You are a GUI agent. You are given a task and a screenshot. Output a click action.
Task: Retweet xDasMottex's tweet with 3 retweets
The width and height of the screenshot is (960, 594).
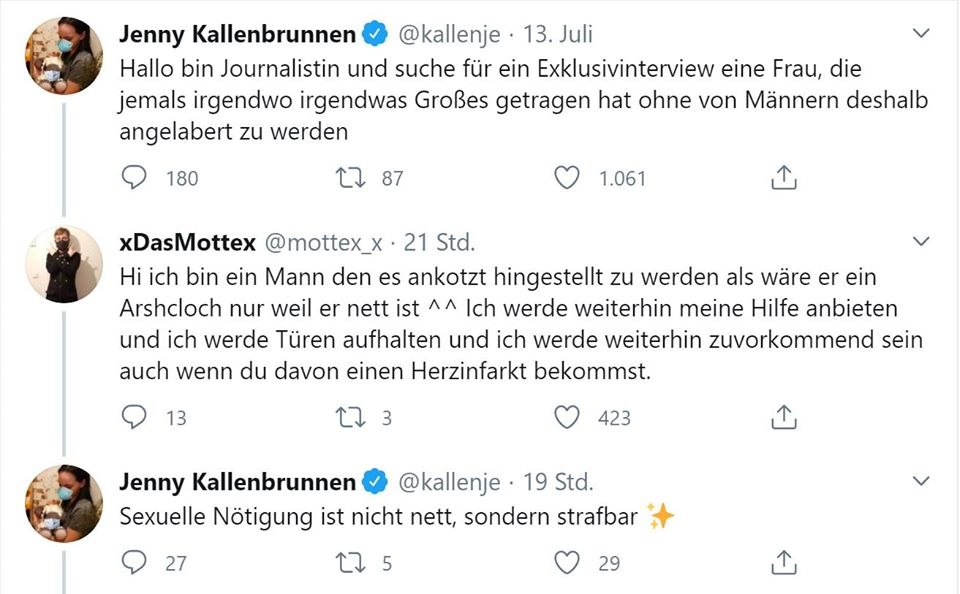(x=352, y=417)
